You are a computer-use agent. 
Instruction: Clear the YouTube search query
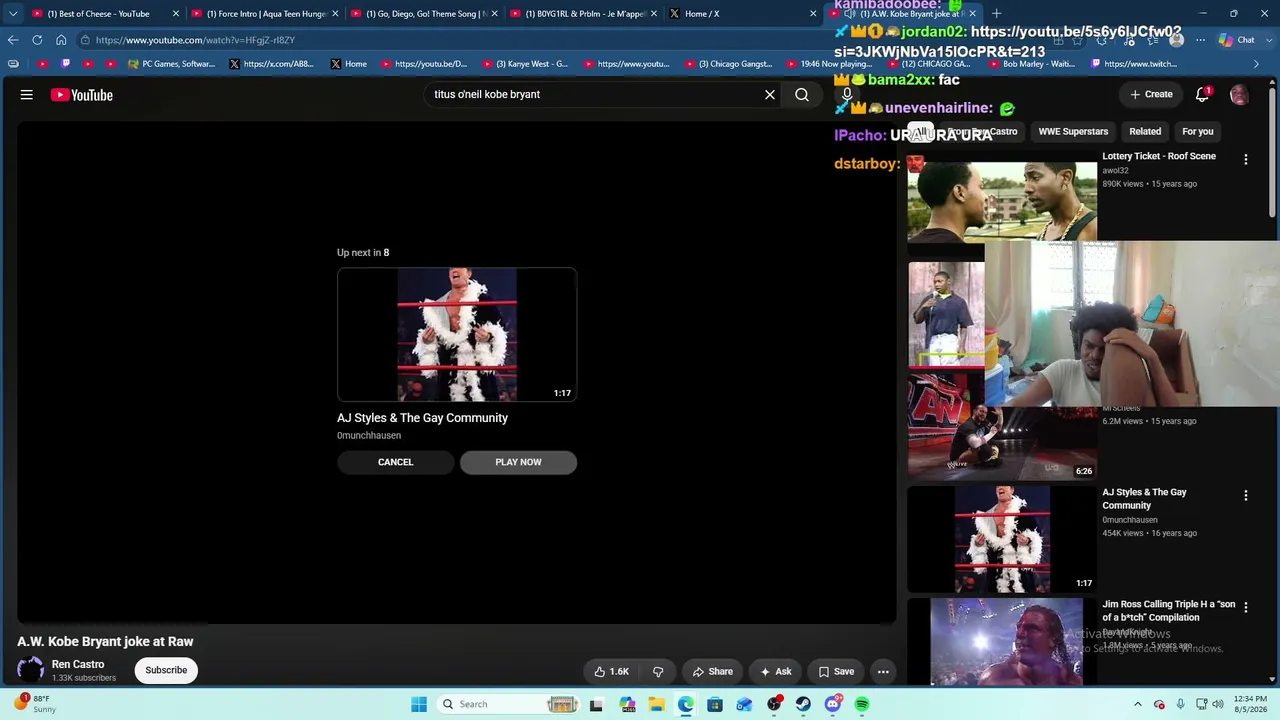(x=770, y=95)
